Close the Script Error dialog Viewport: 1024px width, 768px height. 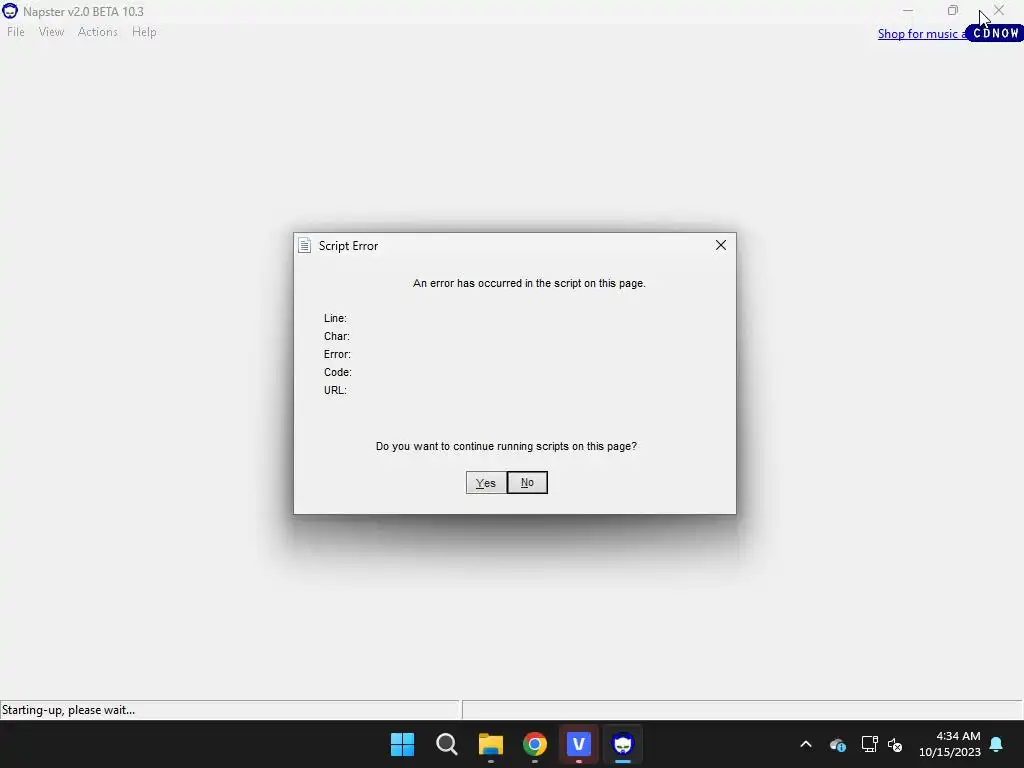pos(720,245)
